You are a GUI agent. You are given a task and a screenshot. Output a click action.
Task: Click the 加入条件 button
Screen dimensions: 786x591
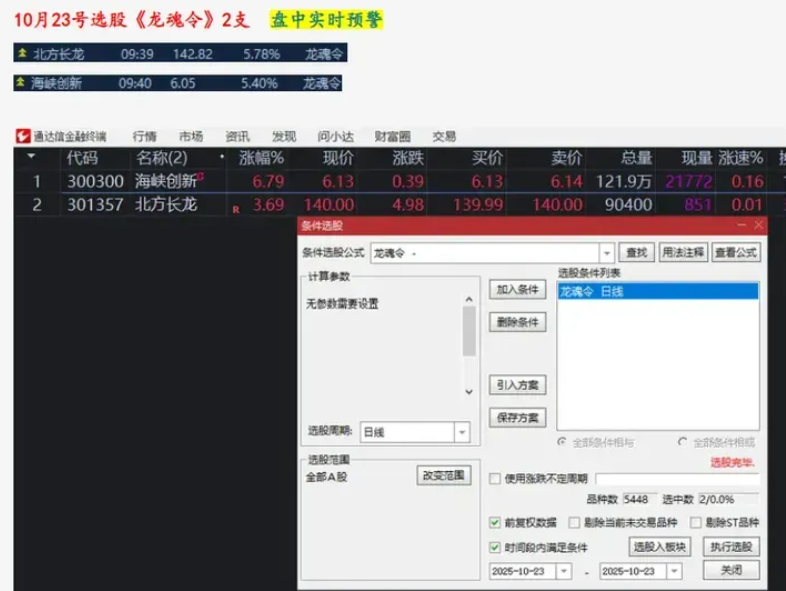point(518,290)
